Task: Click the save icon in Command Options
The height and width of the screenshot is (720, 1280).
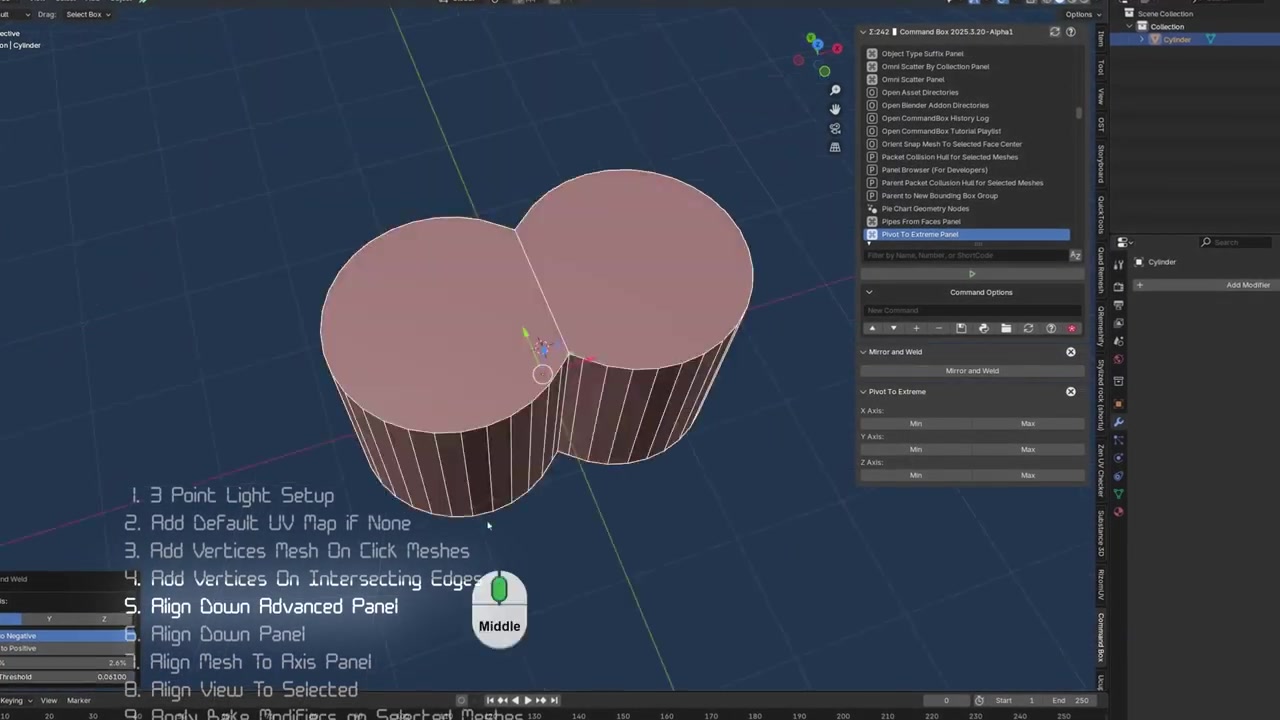Action: click(x=961, y=328)
